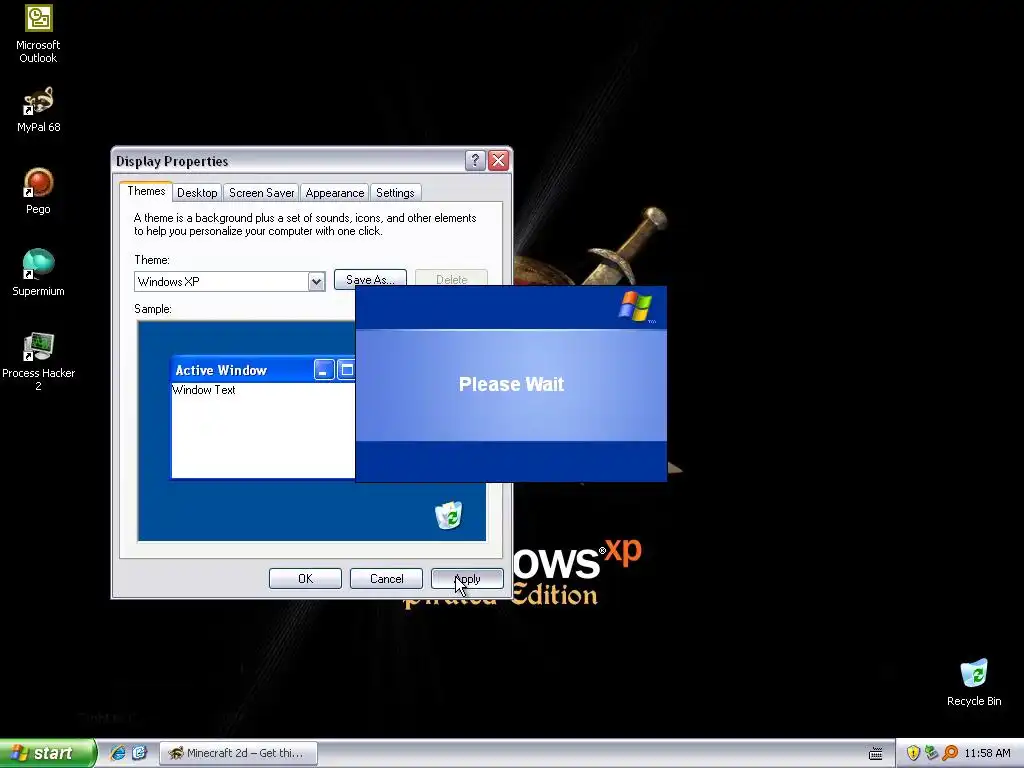Click the Window Text sample text
This screenshot has width=1024, height=768.
click(x=204, y=390)
